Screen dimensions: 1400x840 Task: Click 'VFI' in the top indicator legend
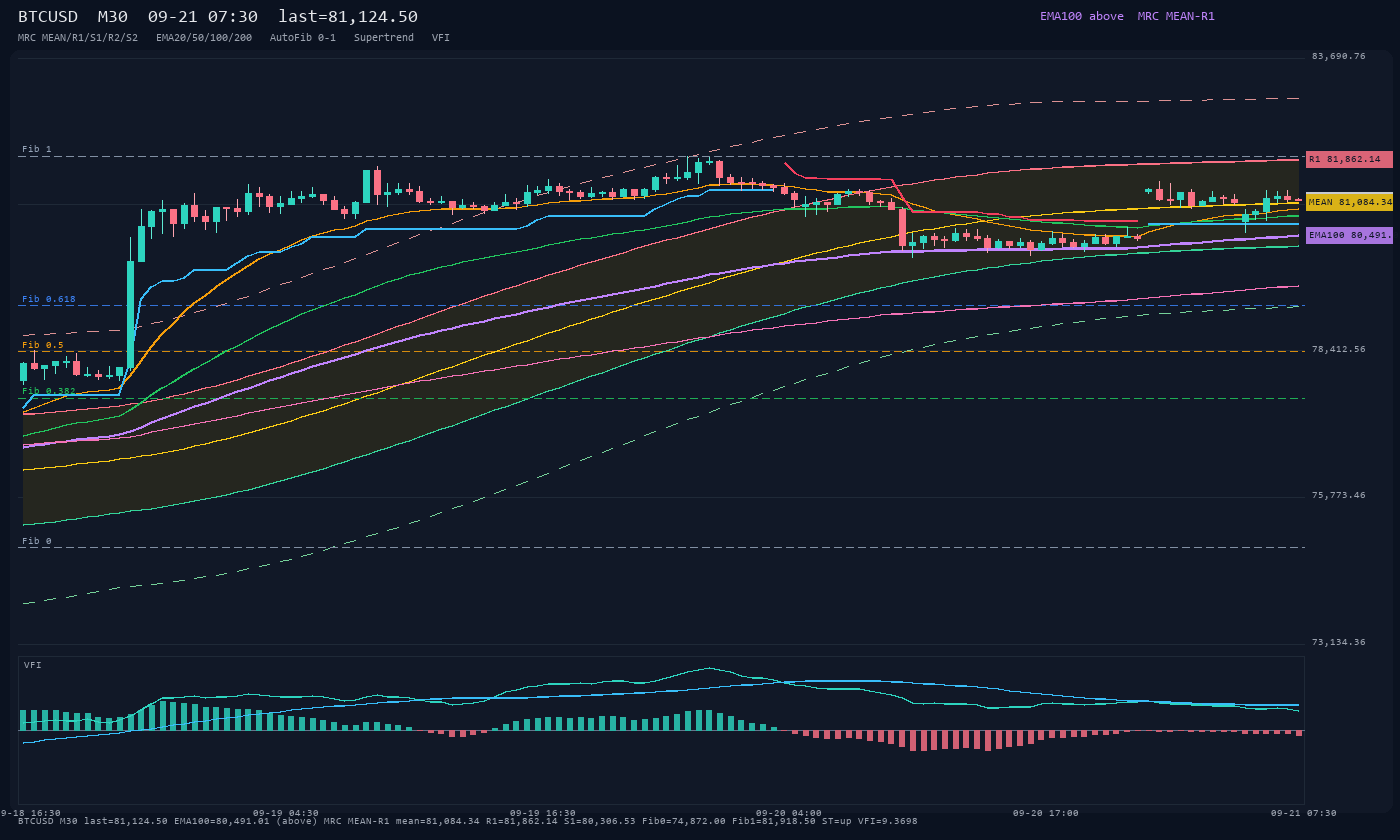pos(441,38)
